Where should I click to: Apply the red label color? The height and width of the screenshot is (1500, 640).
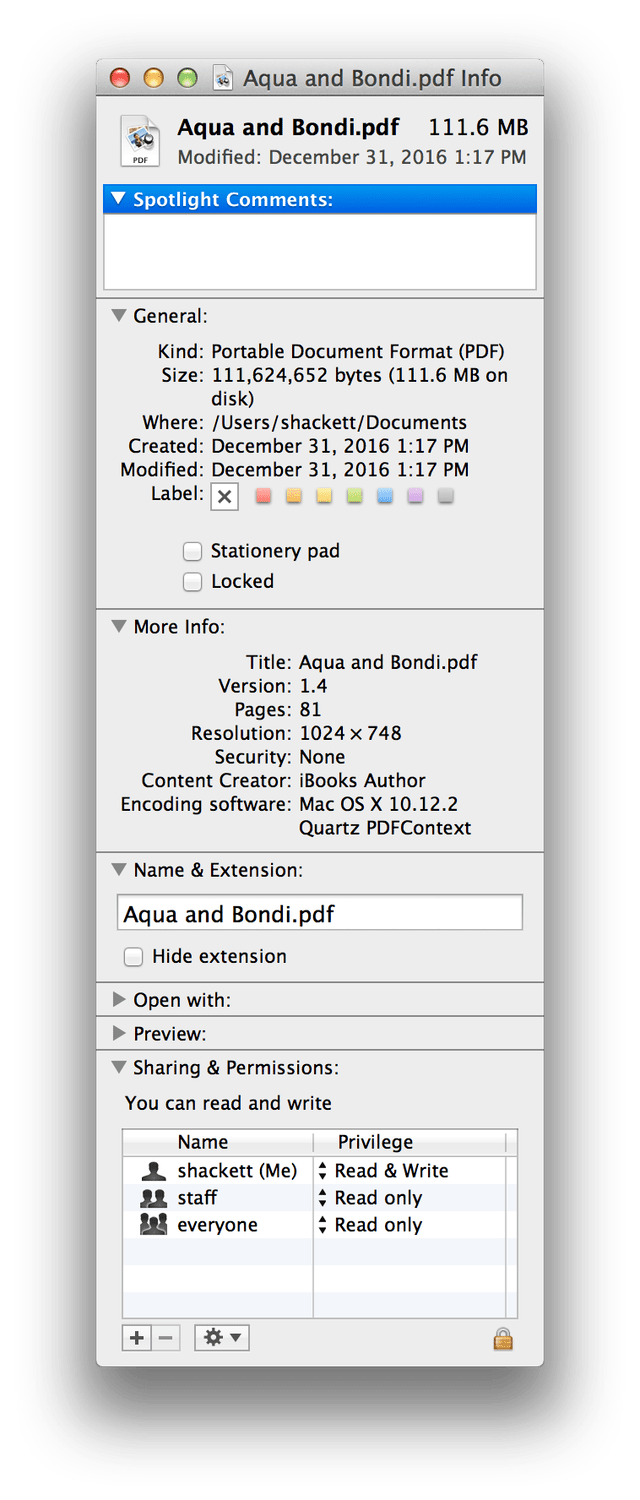[x=264, y=496]
